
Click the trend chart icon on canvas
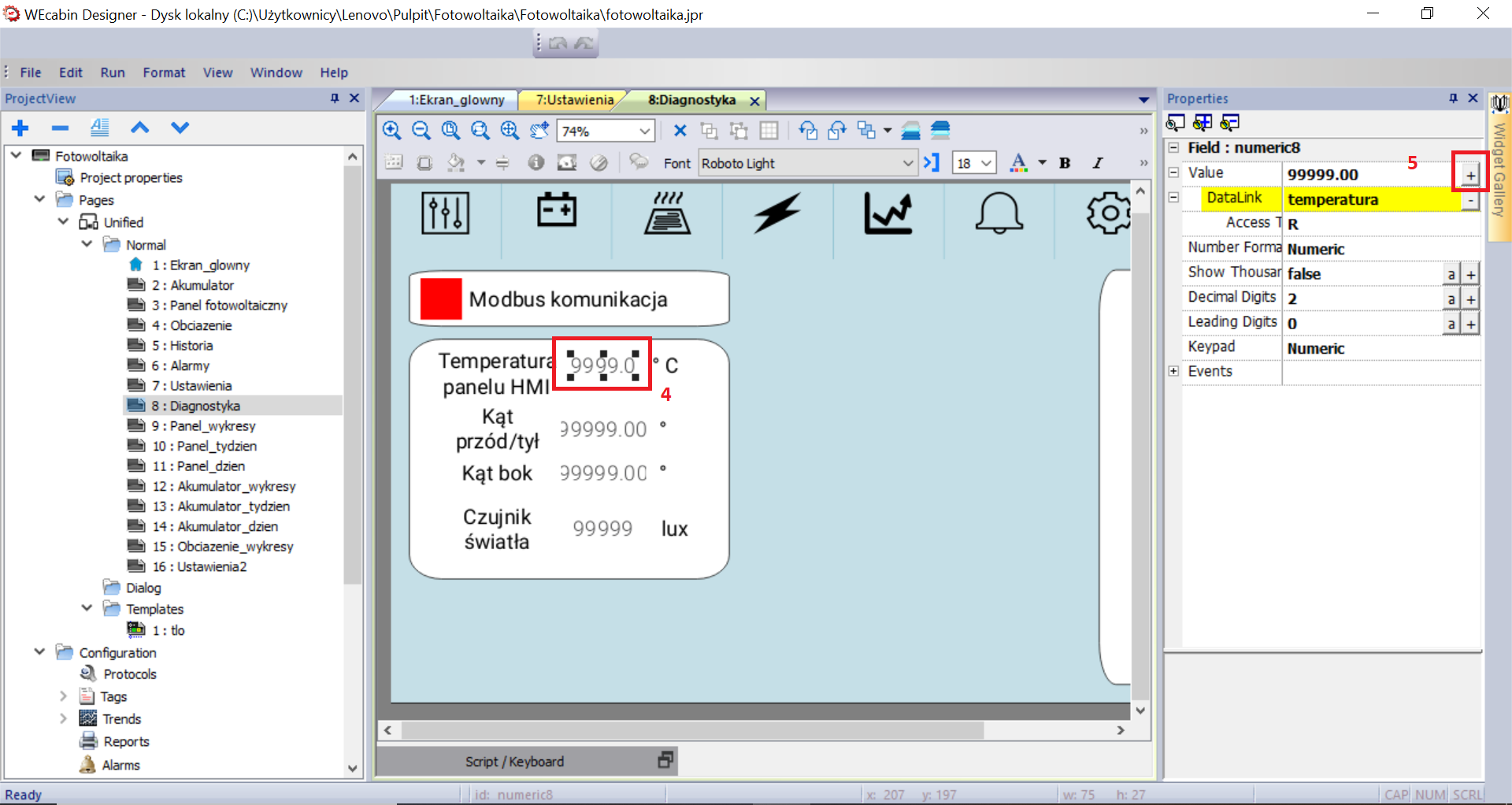888,213
